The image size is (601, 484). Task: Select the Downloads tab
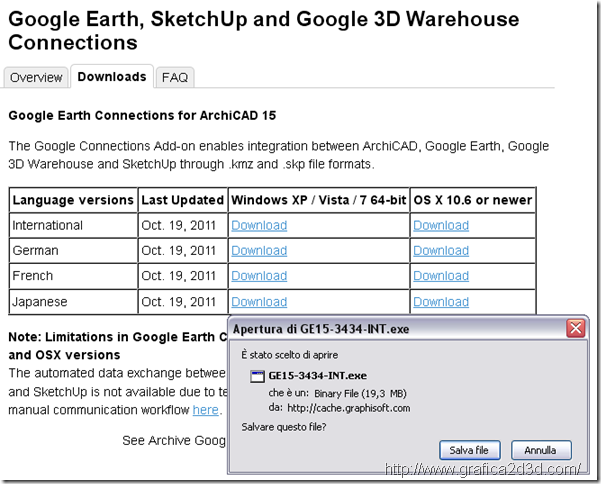coord(112,76)
